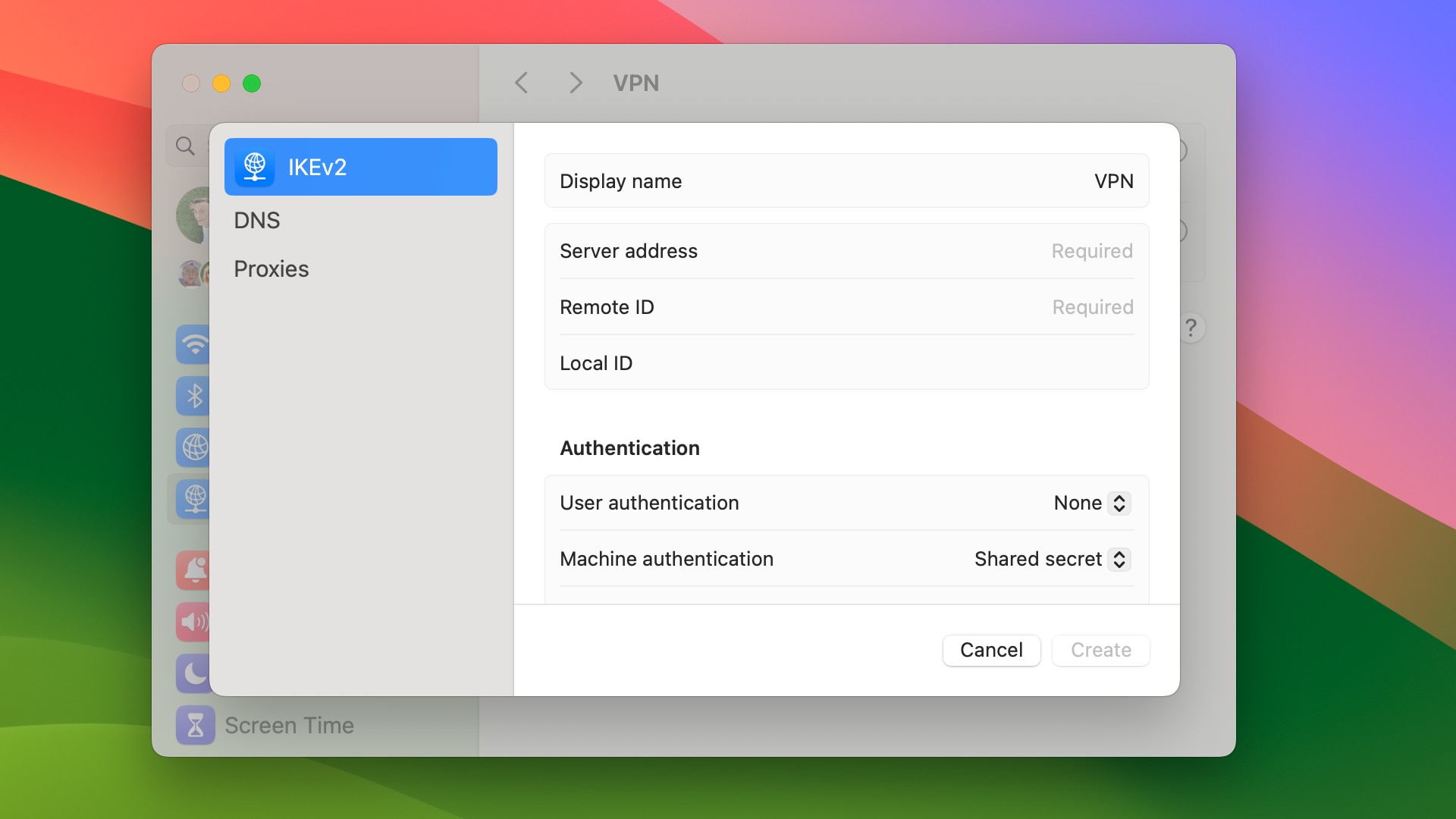
Task: Click the IKEv2 globe icon
Action: coord(255,167)
